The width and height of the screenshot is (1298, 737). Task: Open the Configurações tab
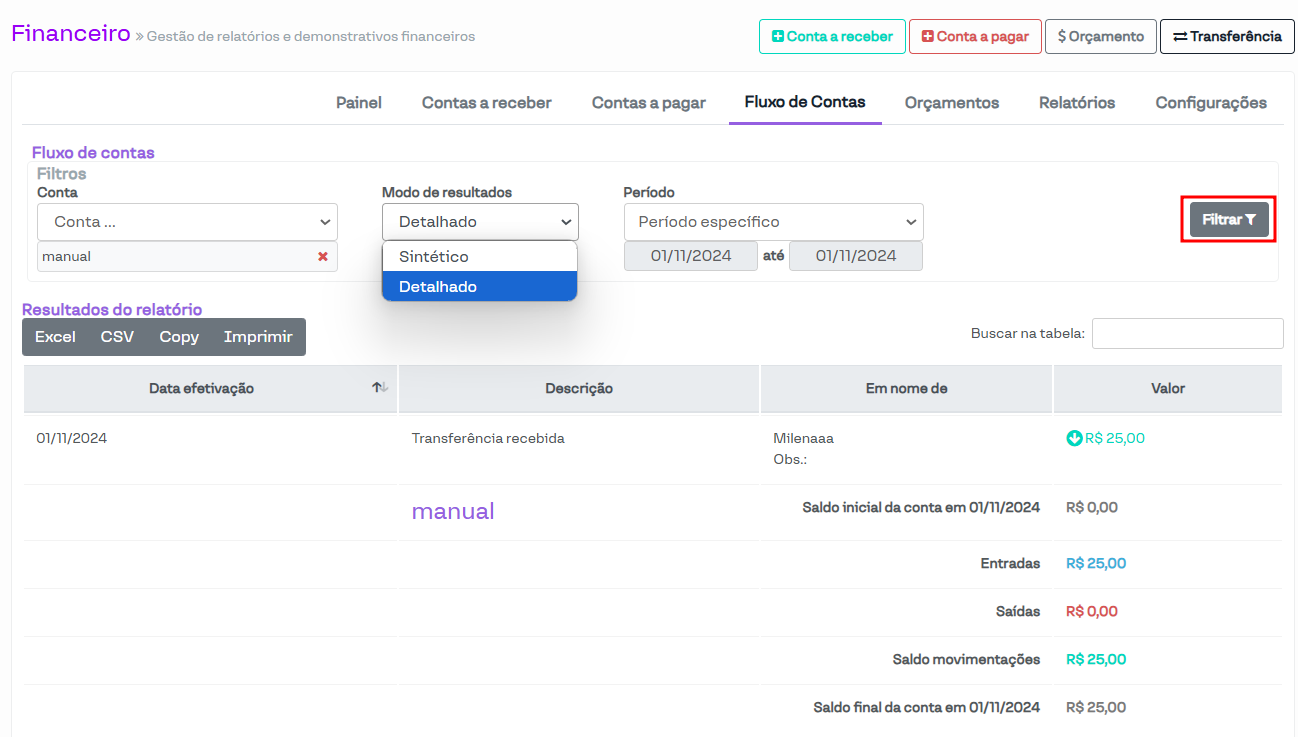(x=1211, y=102)
